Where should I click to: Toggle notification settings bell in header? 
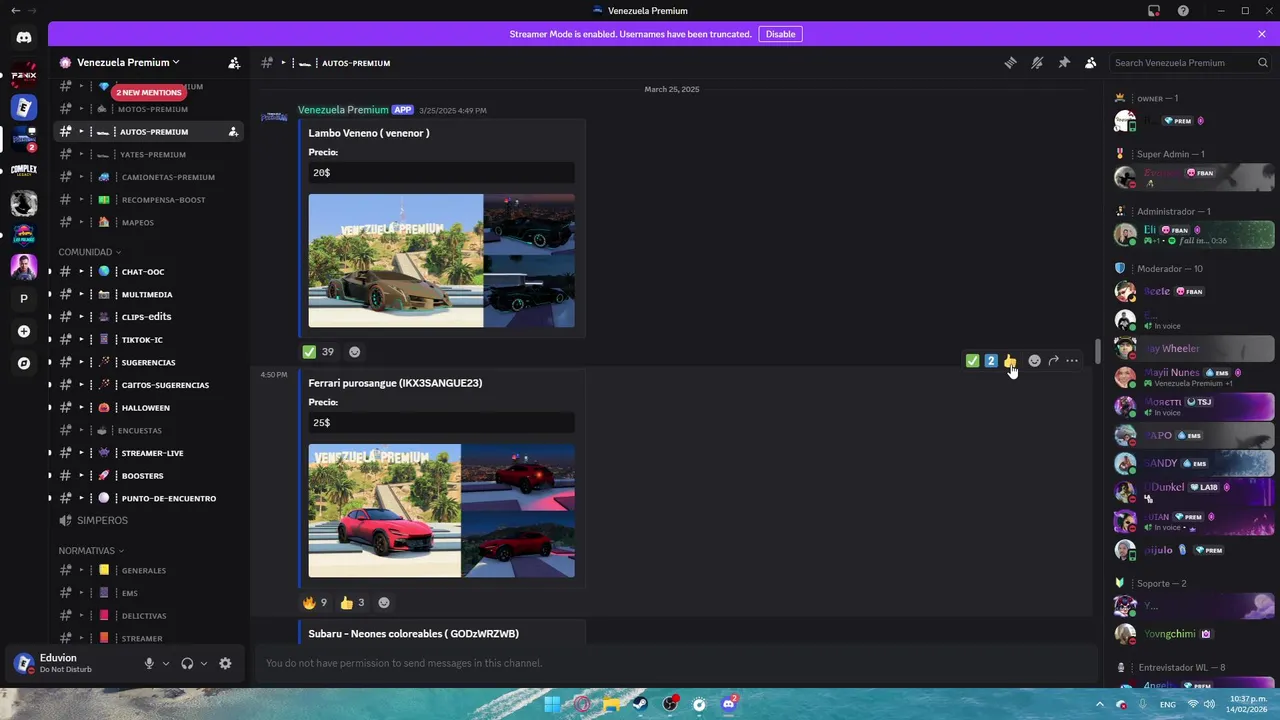click(1037, 63)
